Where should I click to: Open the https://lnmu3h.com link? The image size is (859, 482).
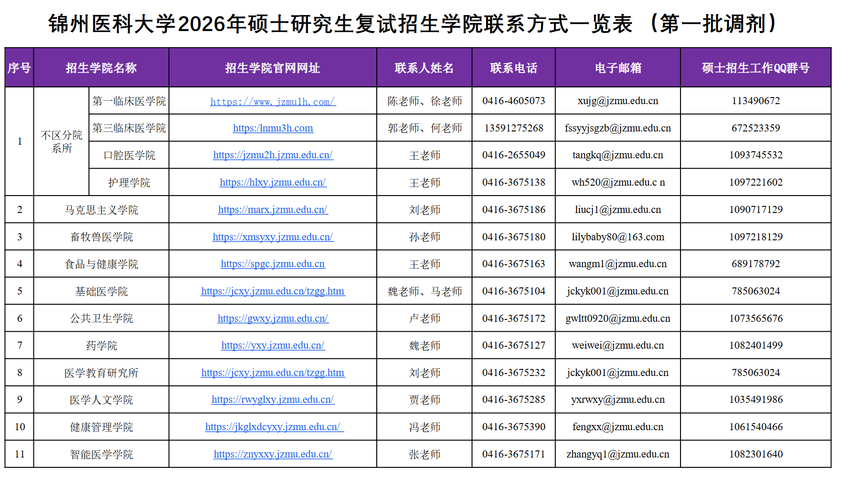click(x=272, y=128)
